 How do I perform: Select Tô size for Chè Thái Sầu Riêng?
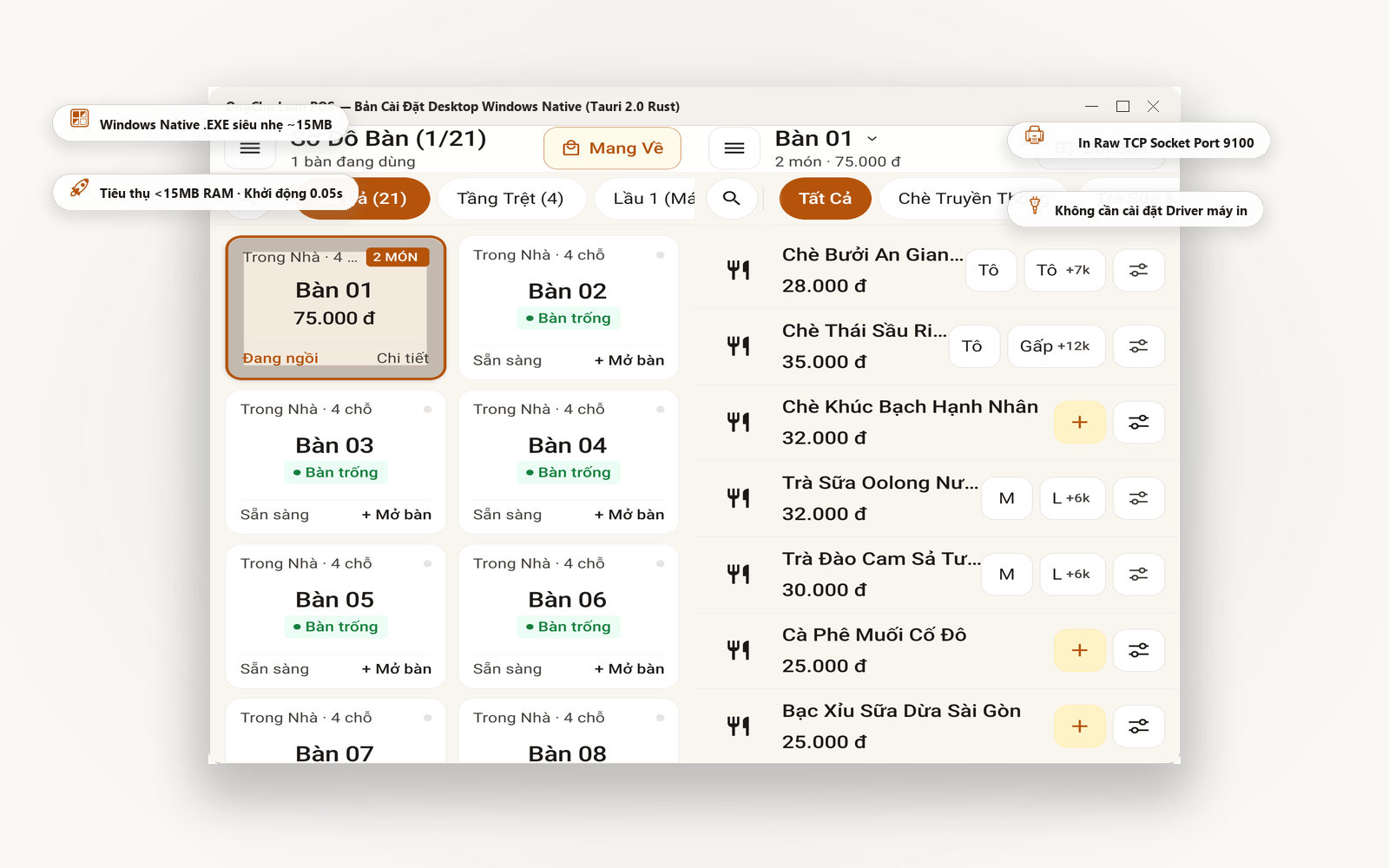tap(972, 346)
